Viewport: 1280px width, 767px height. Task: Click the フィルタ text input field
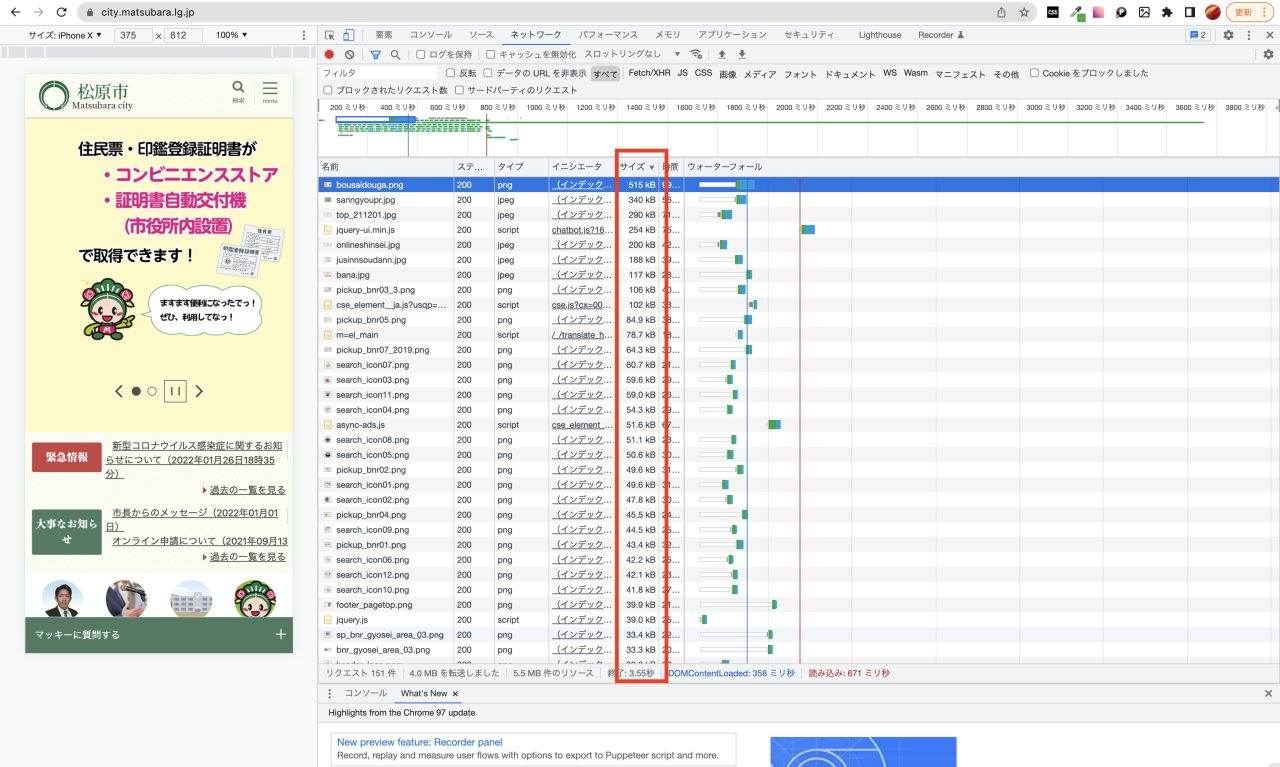(380, 73)
